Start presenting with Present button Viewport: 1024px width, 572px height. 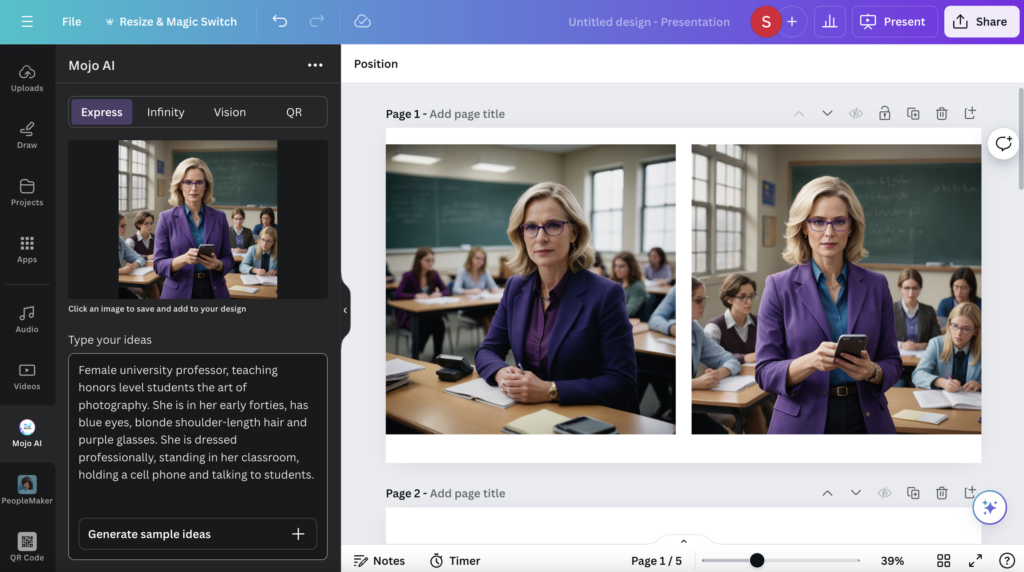point(894,22)
